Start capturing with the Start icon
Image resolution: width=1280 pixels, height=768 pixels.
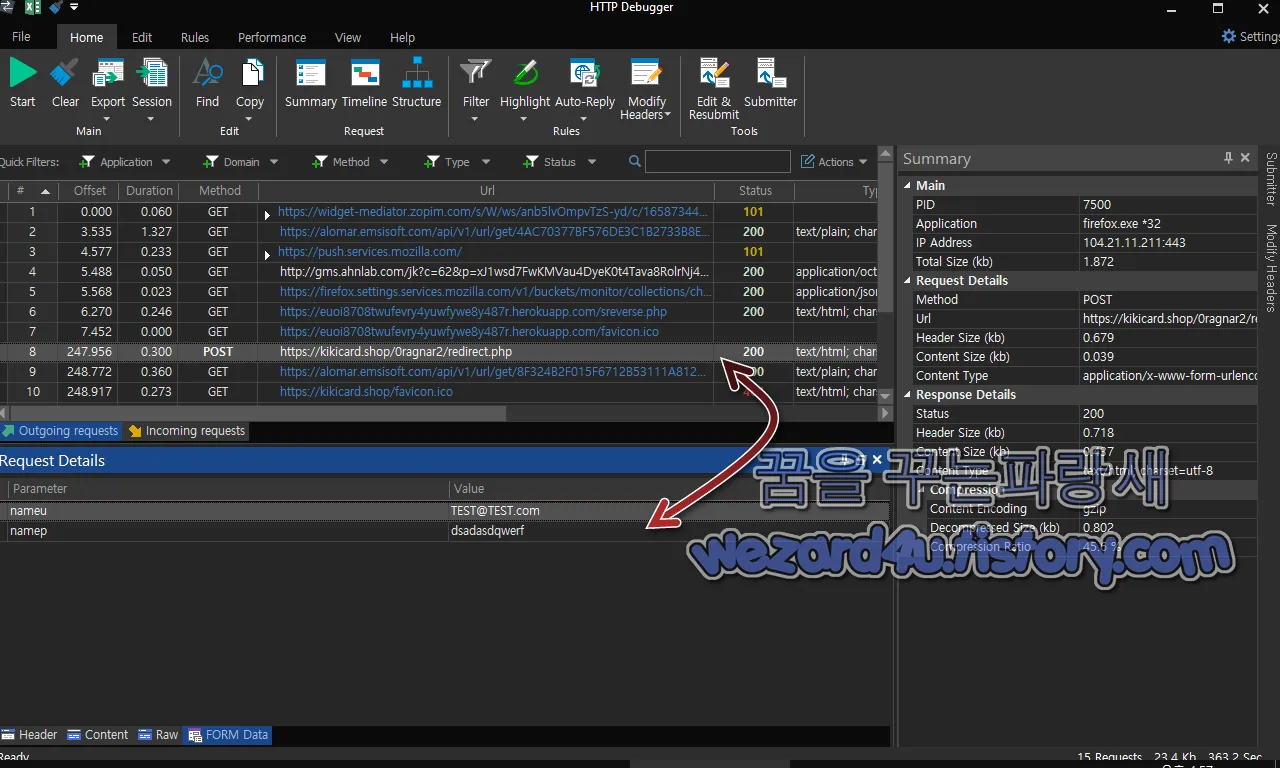pyautogui.click(x=22, y=83)
